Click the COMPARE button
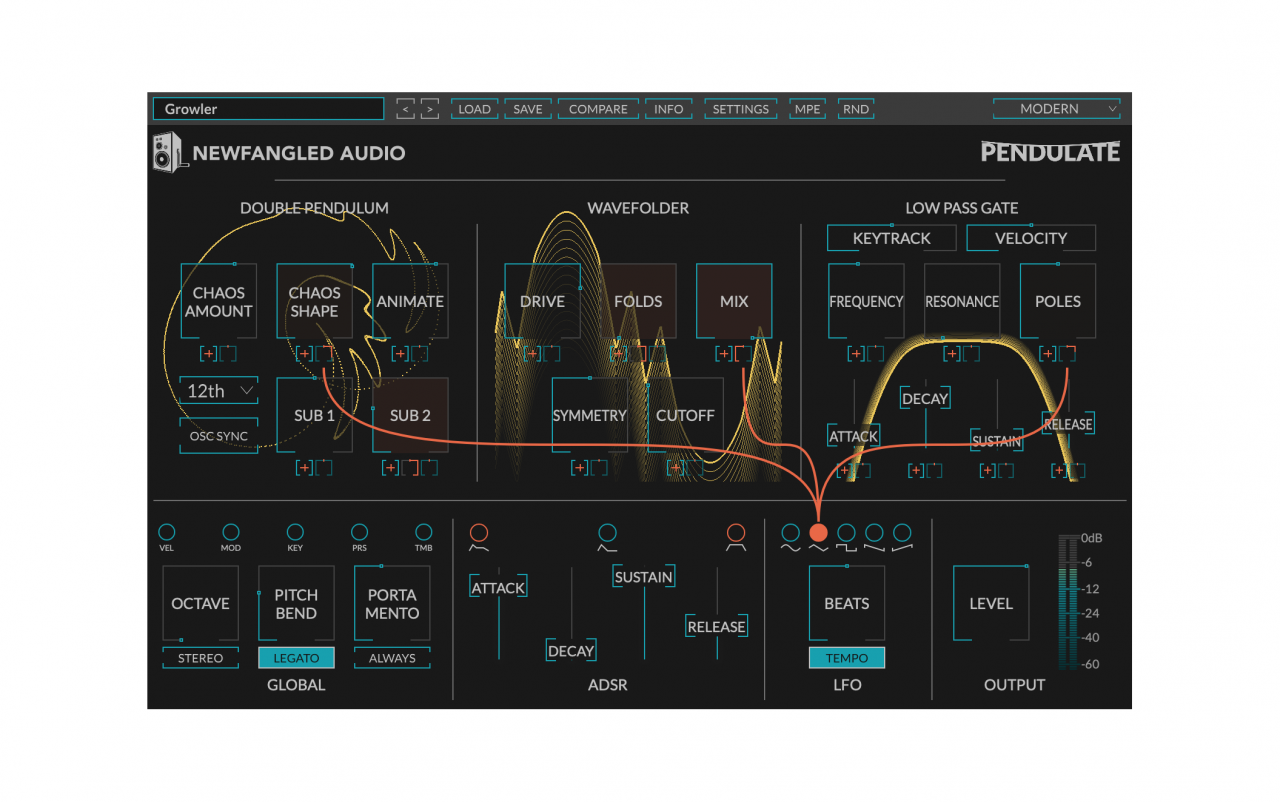The width and height of the screenshot is (1280, 802). pyautogui.click(x=598, y=109)
